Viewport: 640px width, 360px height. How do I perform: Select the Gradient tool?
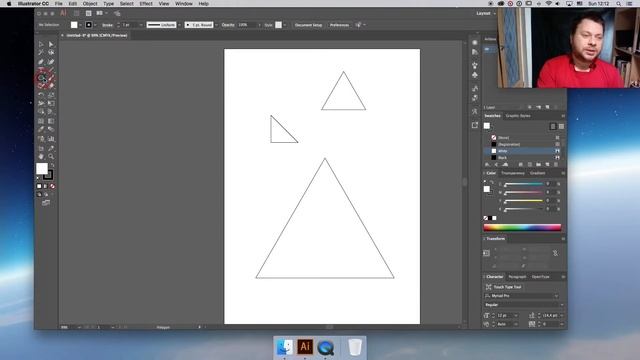click(51, 121)
